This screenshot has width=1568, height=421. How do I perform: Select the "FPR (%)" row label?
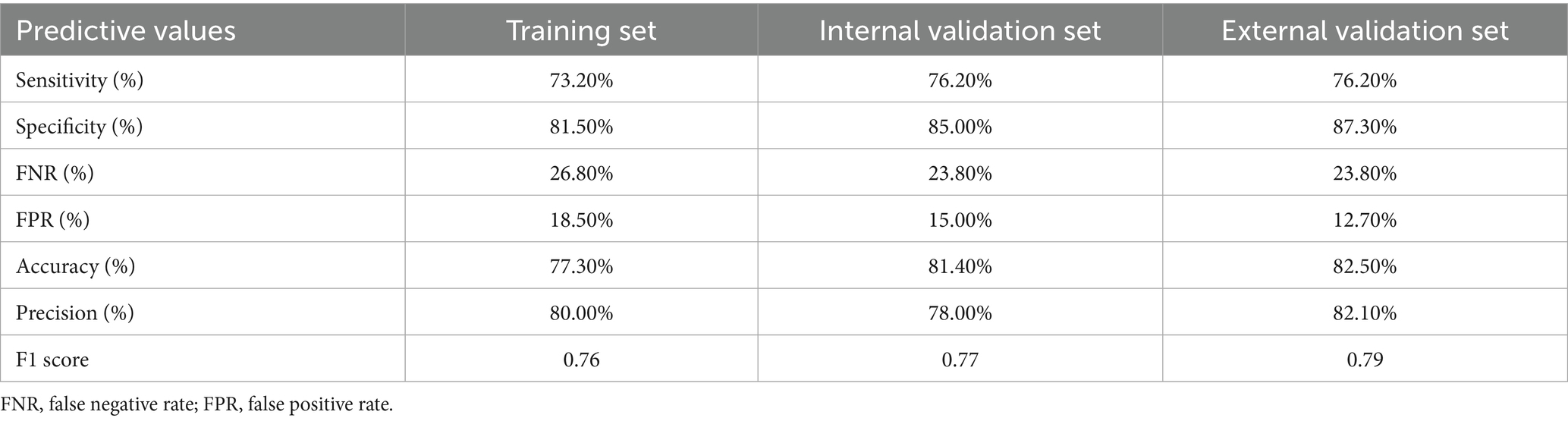(x=53, y=220)
